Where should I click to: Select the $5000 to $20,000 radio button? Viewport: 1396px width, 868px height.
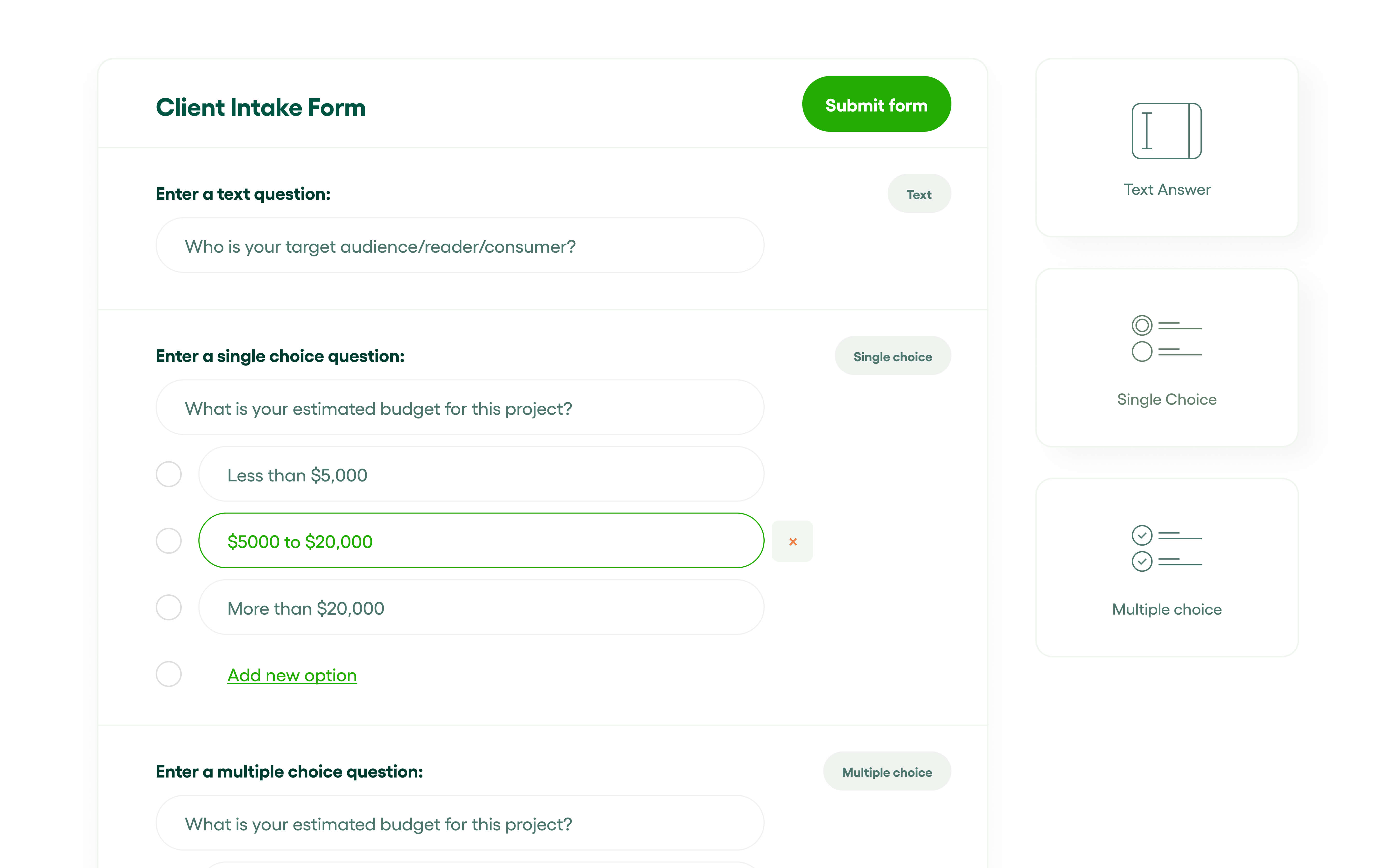click(169, 540)
